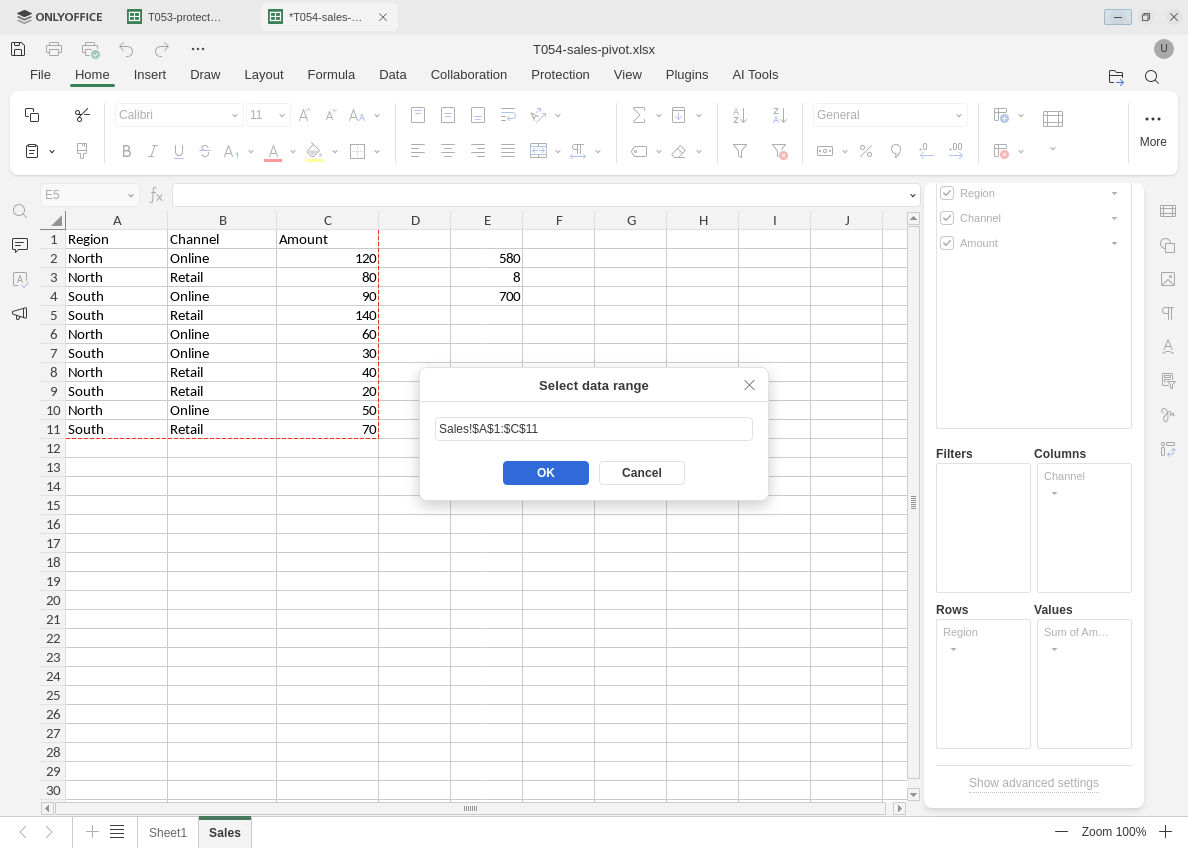The image size is (1188, 848).
Task: Click OK in Select data range dialog
Action: coord(546,473)
